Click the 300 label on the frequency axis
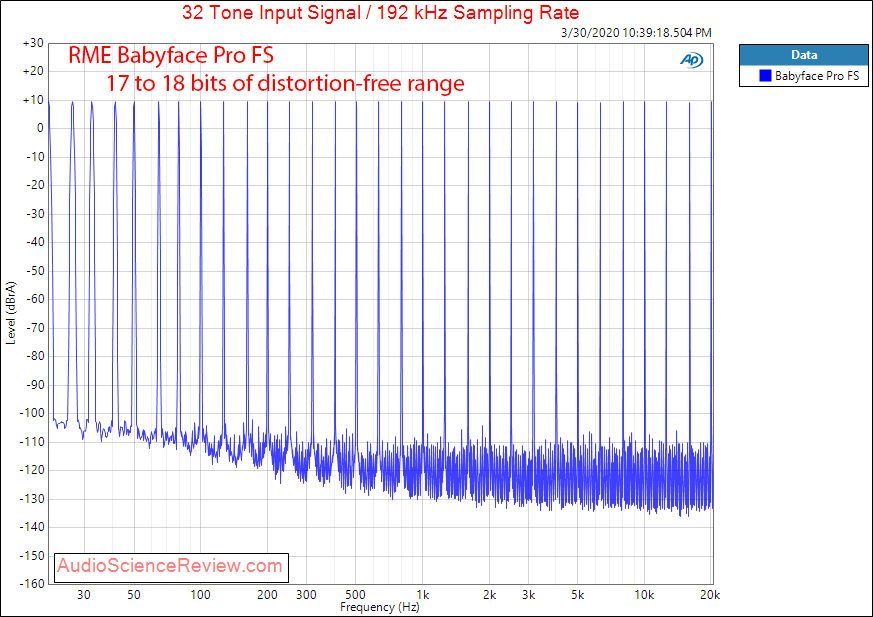This screenshot has height=617, width=873. 306,595
